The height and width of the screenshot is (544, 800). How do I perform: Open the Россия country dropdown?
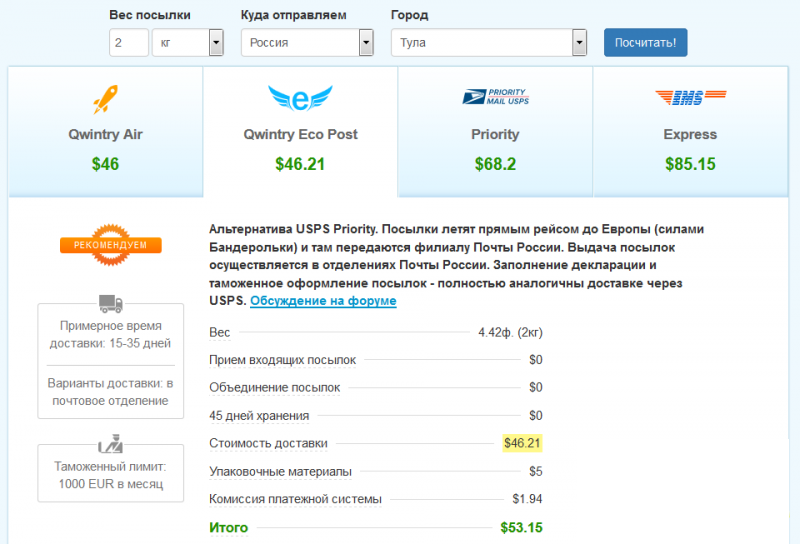point(307,42)
